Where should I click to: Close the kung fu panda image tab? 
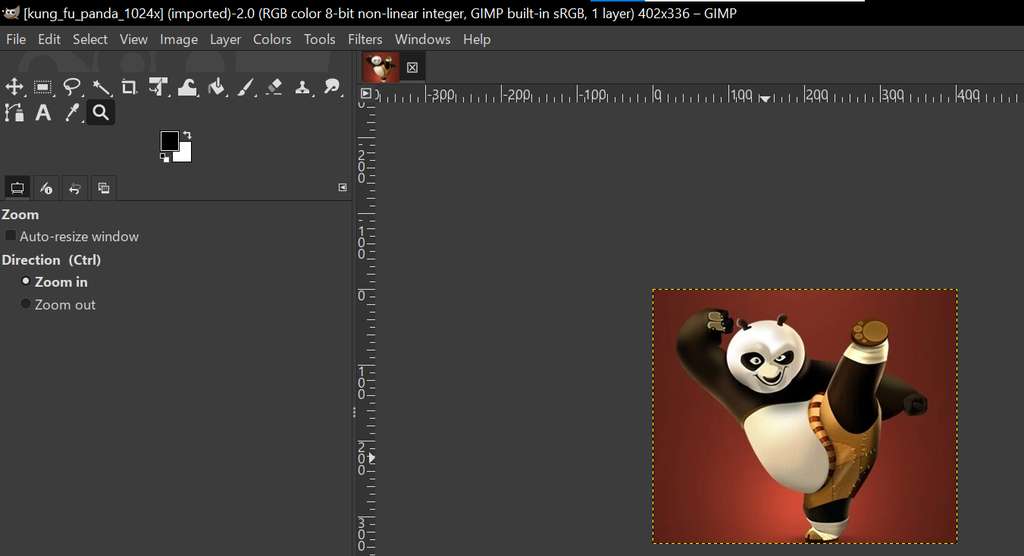coord(412,67)
